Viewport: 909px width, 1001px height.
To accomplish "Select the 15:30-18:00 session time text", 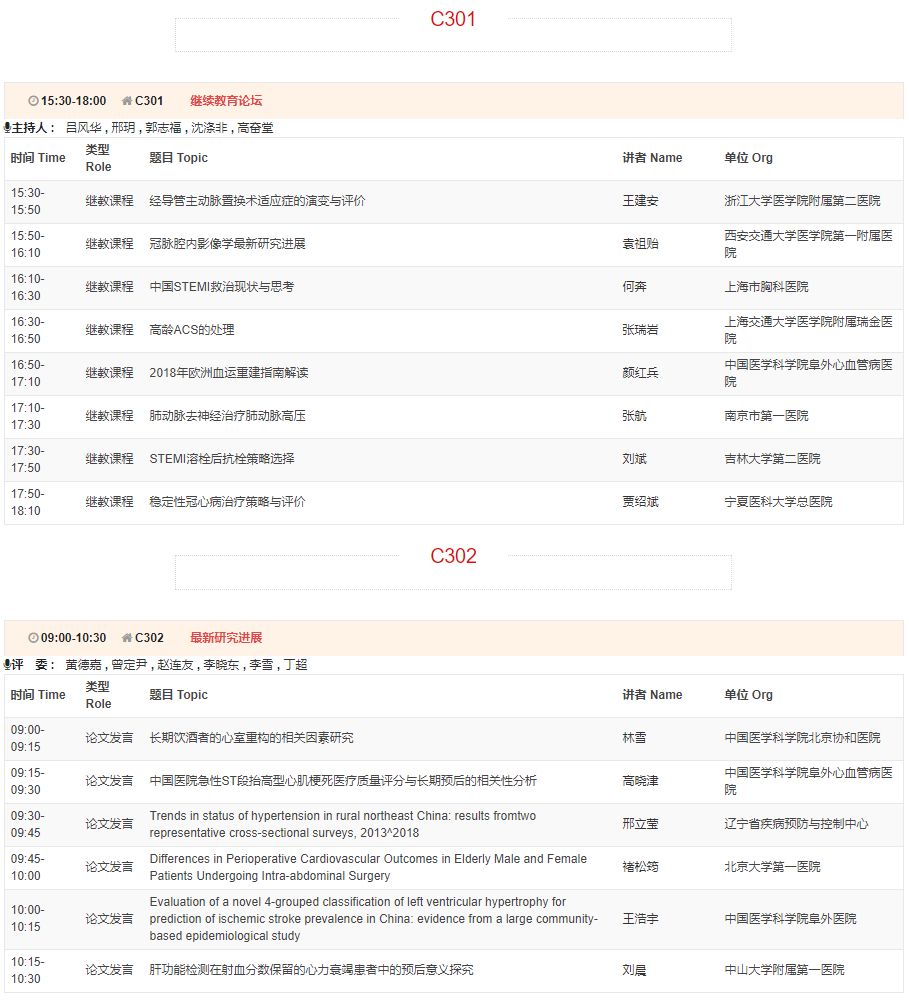I will click(73, 101).
